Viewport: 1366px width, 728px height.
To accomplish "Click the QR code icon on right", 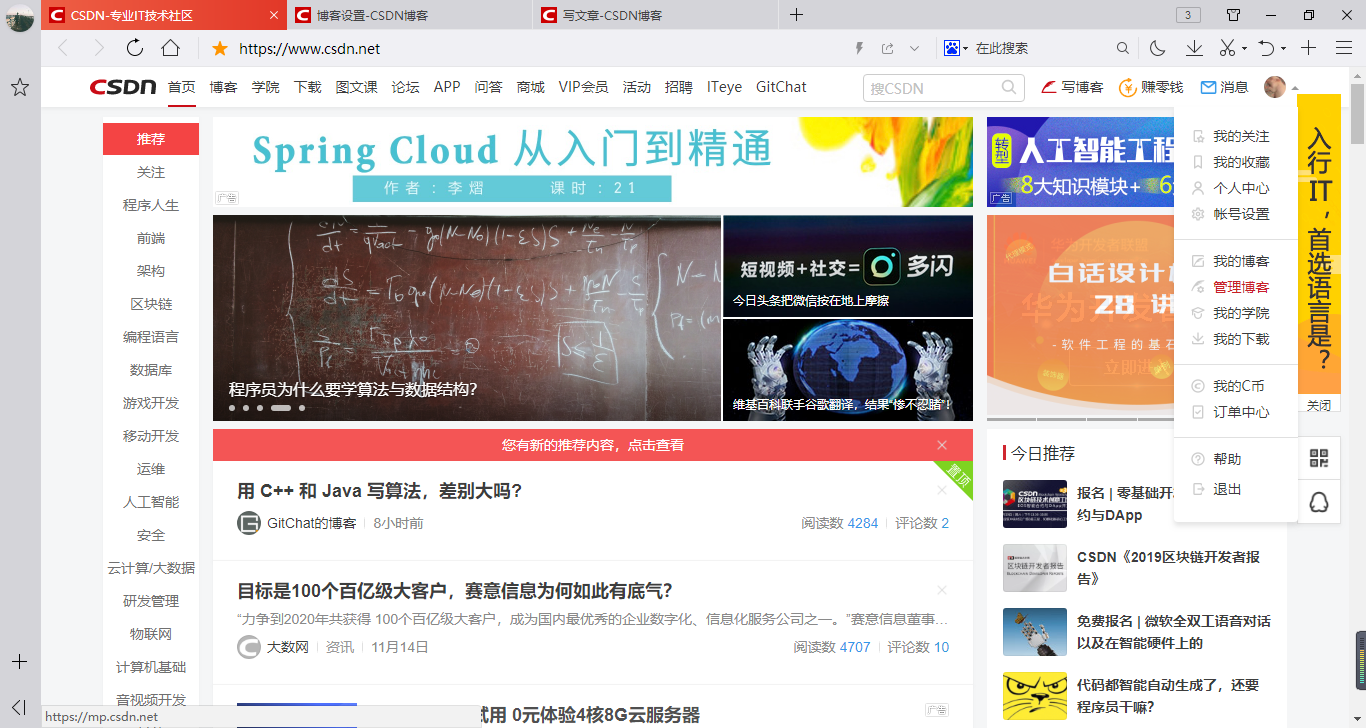I will pyautogui.click(x=1319, y=458).
